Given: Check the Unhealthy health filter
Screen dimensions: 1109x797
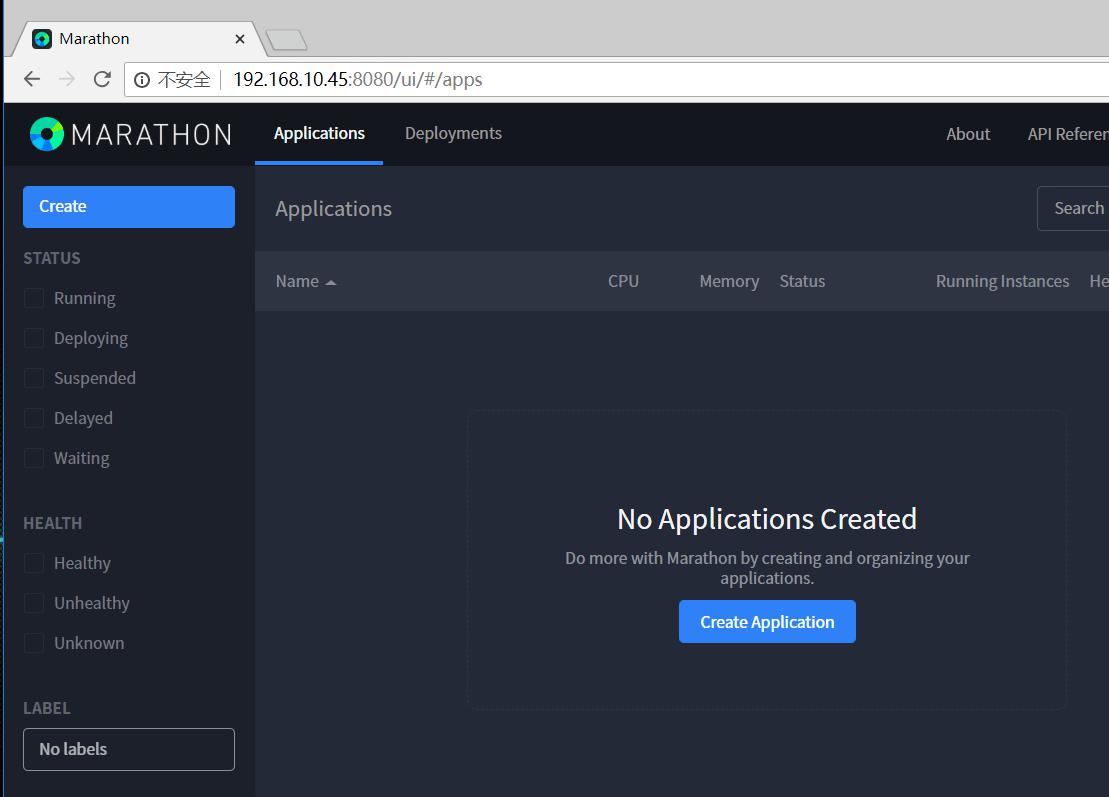Looking at the screenshot, I should tap(34, 603).
